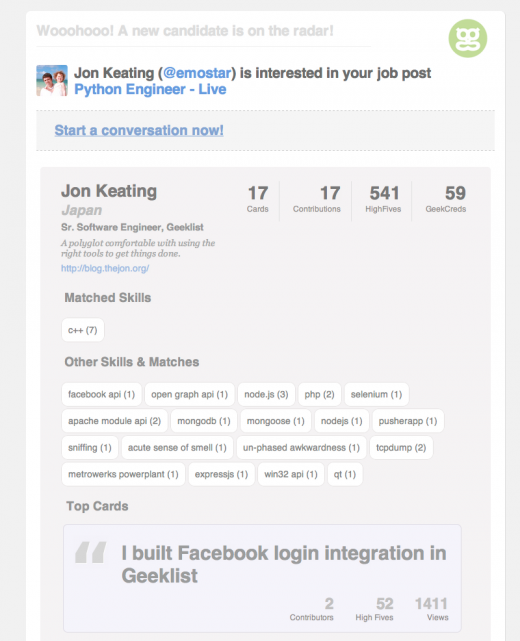Select the qt (1) skill tag
The height and width of the screenshot is (641, 520).
coord(345,474)
